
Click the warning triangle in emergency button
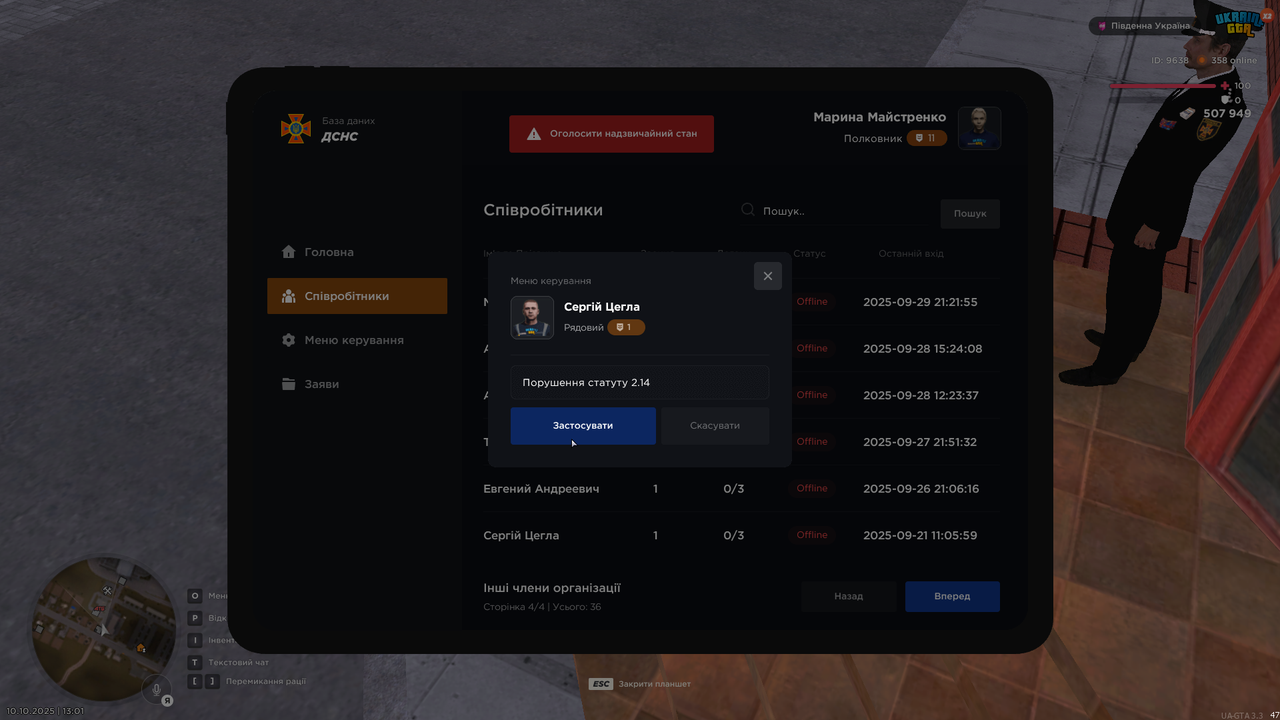(x=534, y=133)
